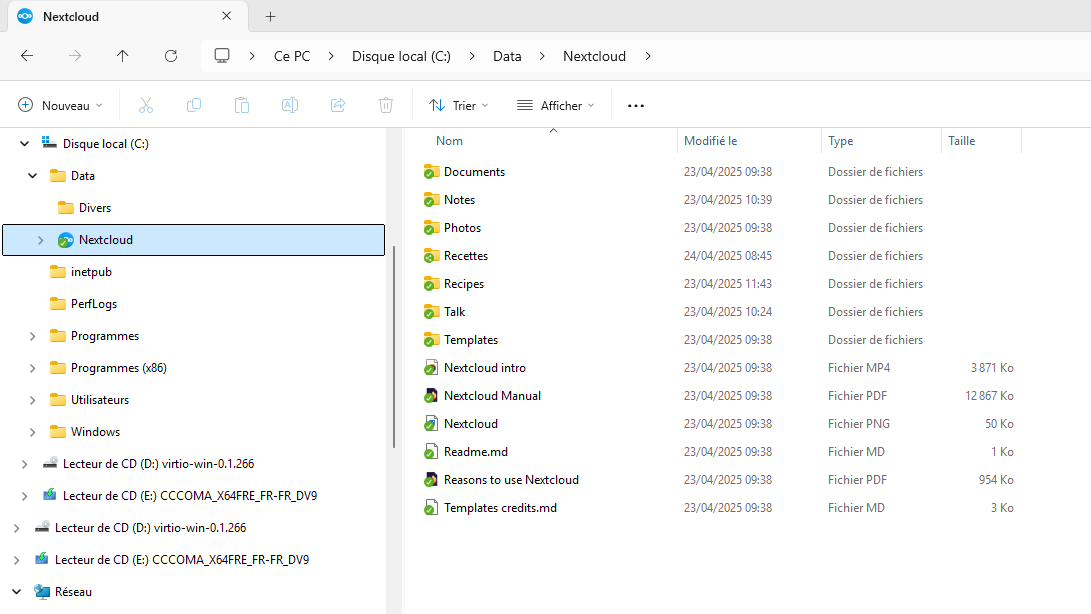Screen dimensions: 1091x614
Task: Click the Cut scissors icon in toolbar
Action: pyautogui.click(x=146, y=105)
